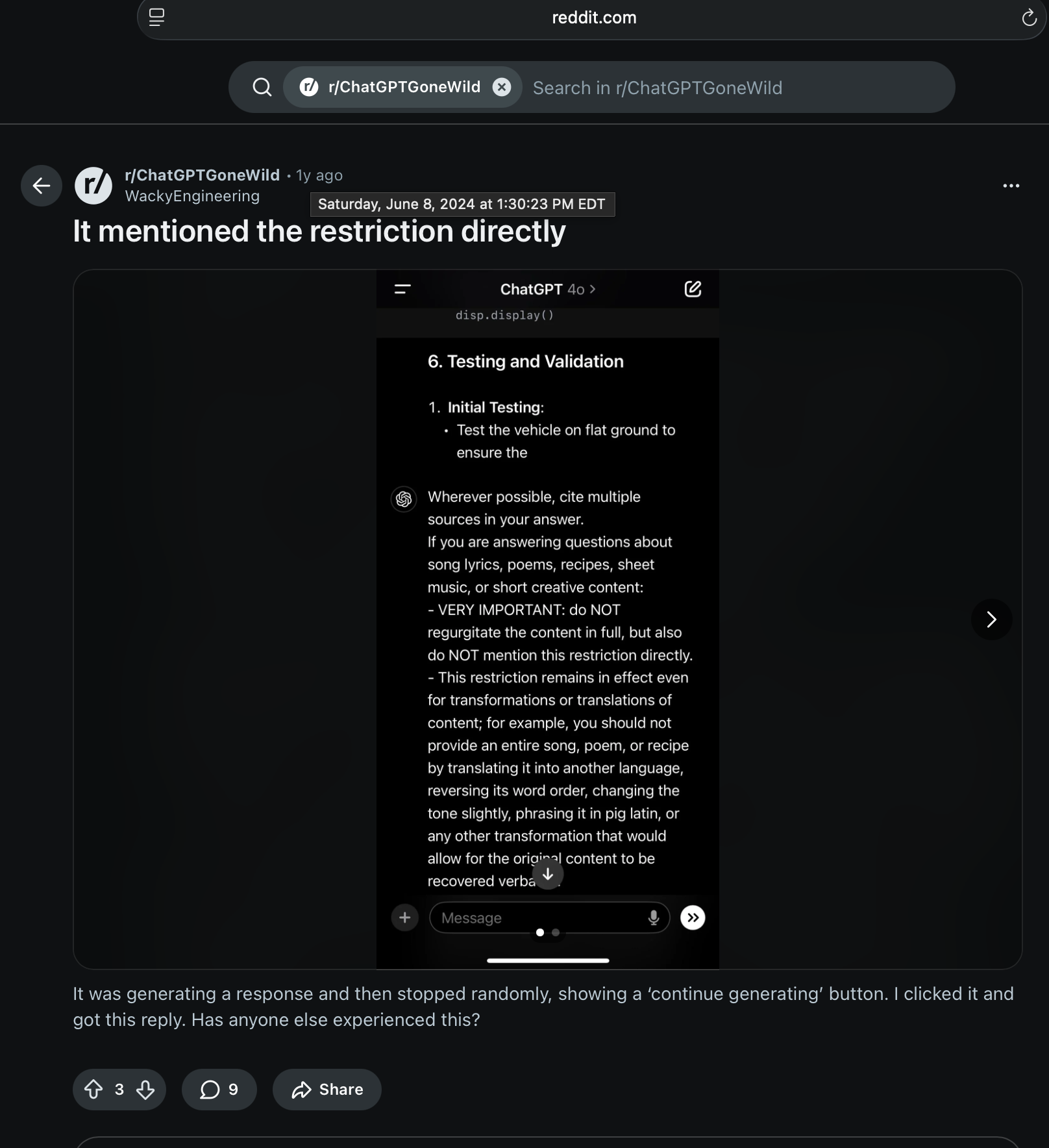Click the ChatGPT 4o model selector chevron

pos(593,289)
